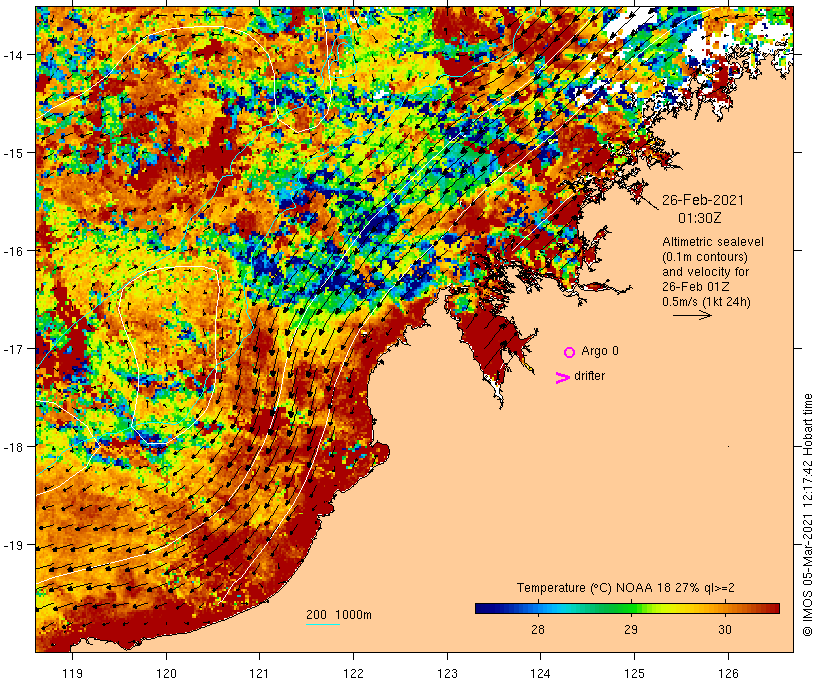This screenshot has height=680, width=820.
Task: Click the longitude label 122
Action: (x=354, y=674)
